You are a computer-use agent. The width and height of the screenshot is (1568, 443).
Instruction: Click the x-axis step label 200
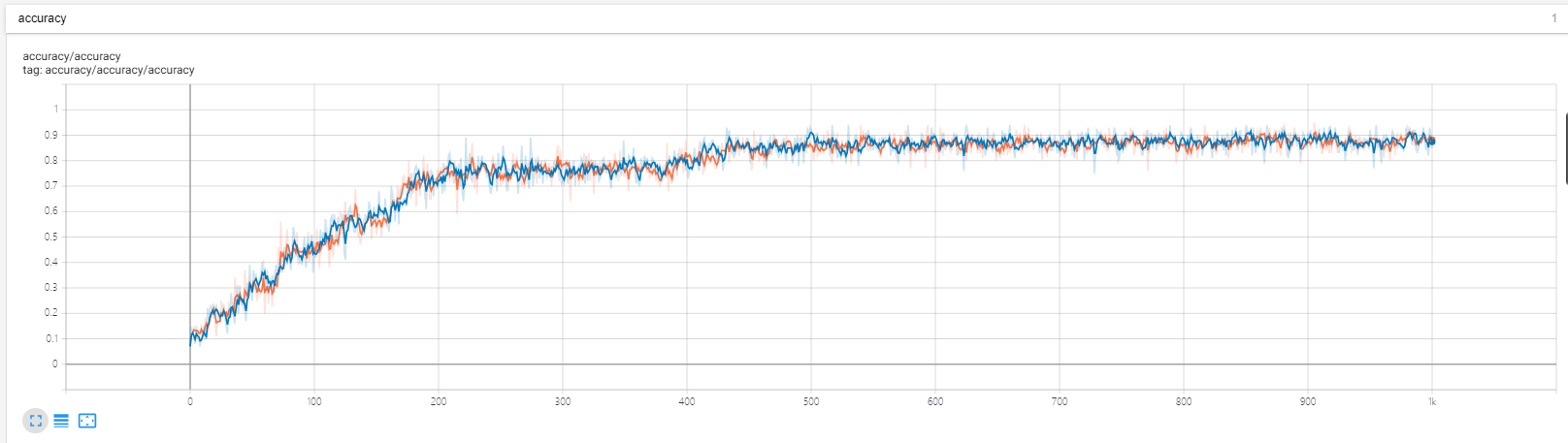[x=439, y=401]
